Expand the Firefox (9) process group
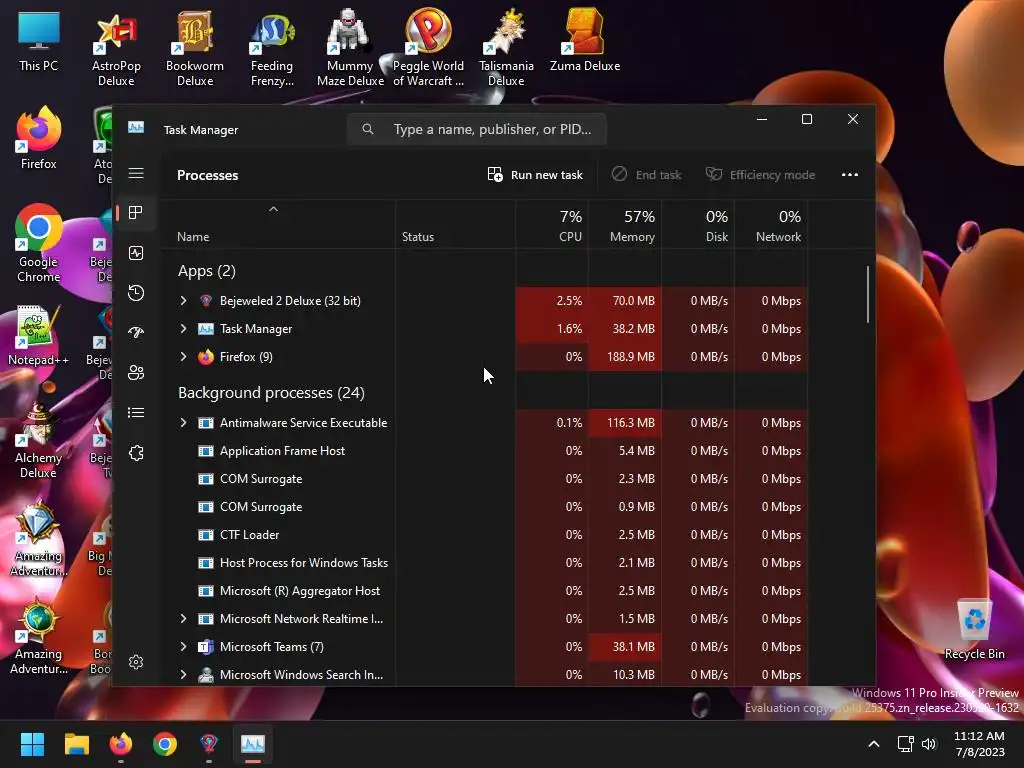The height and width of the screenshot is (768, 1024). [184, 357]
